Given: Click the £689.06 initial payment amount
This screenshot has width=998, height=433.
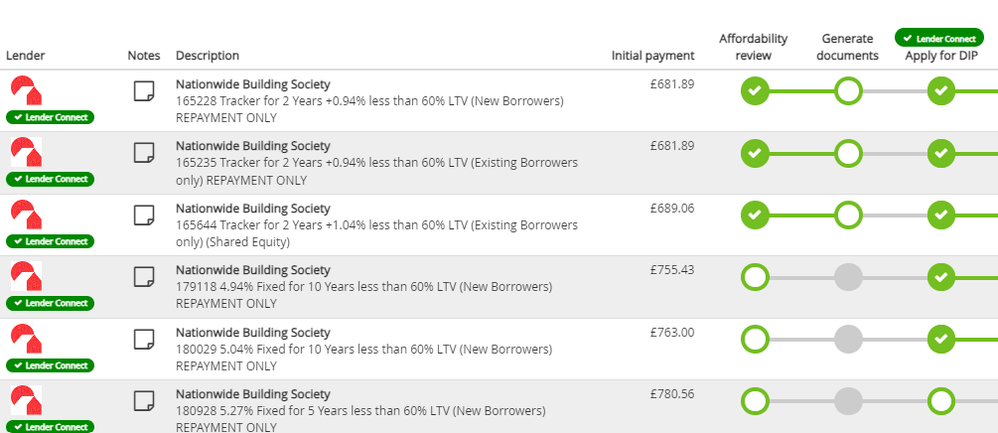Looking at the screenshot, I should pos(672,208).
